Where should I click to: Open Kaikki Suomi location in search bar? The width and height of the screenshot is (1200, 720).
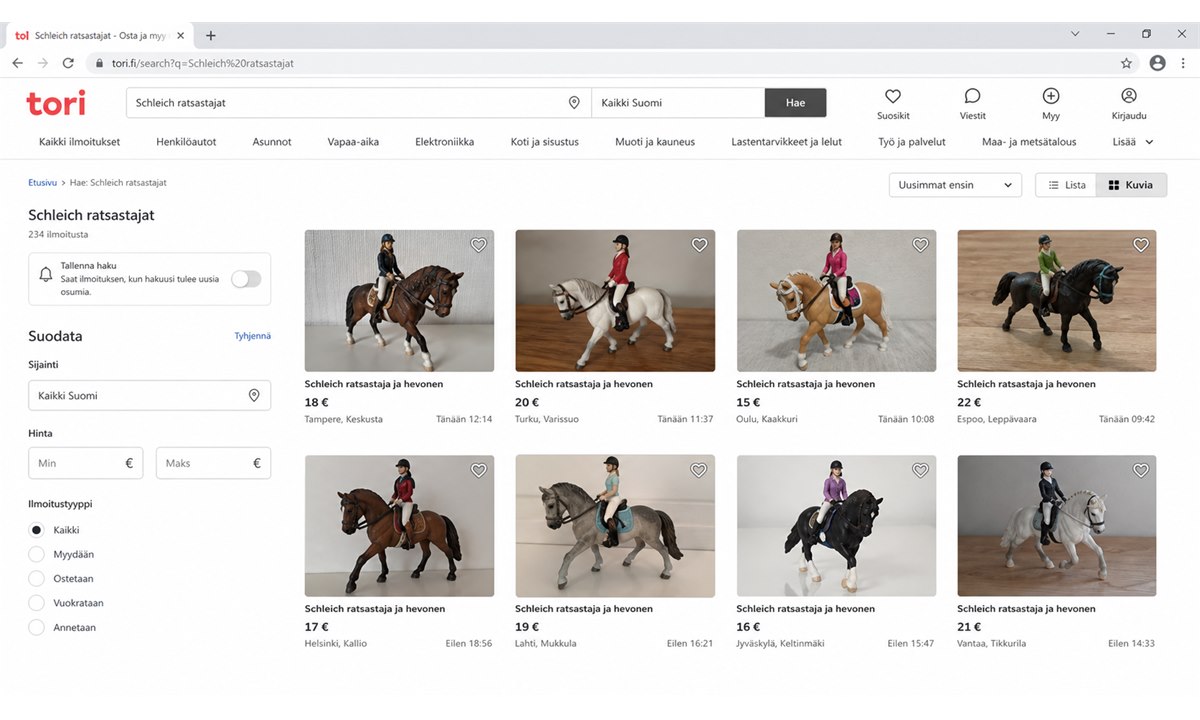point(678,103)
